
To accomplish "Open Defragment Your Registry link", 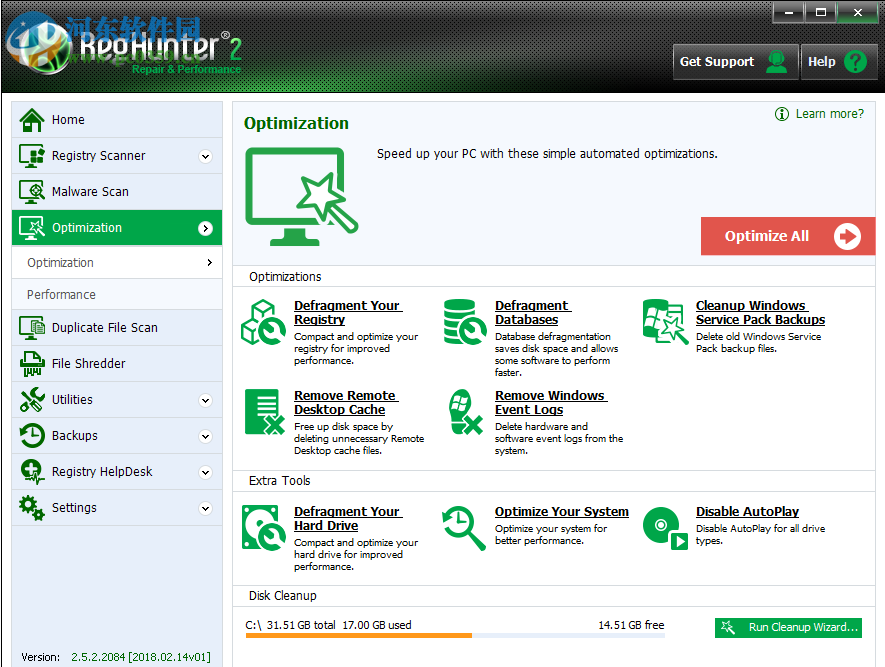I will pos(348,313).
